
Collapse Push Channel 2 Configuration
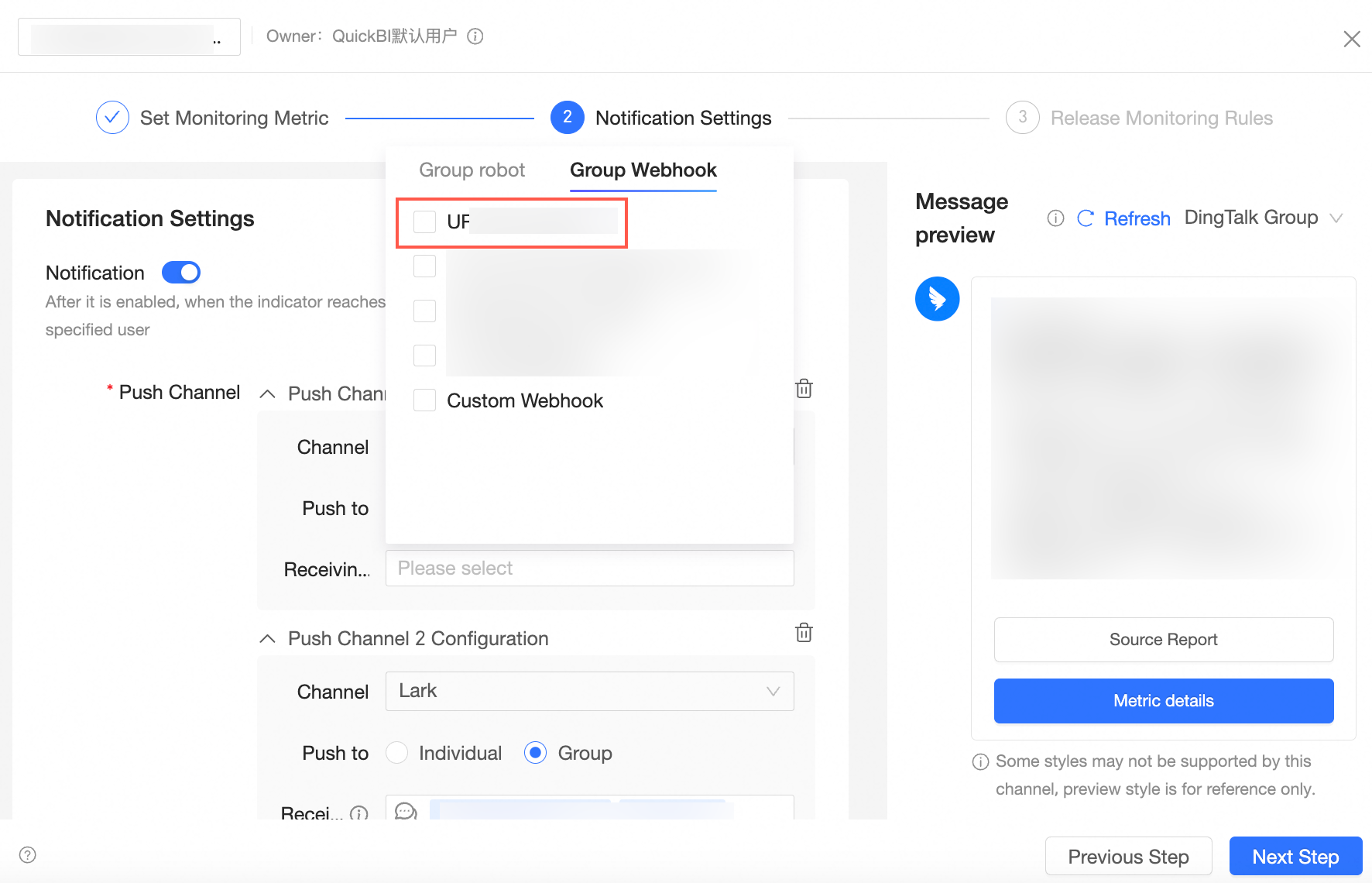click(267, 638)
